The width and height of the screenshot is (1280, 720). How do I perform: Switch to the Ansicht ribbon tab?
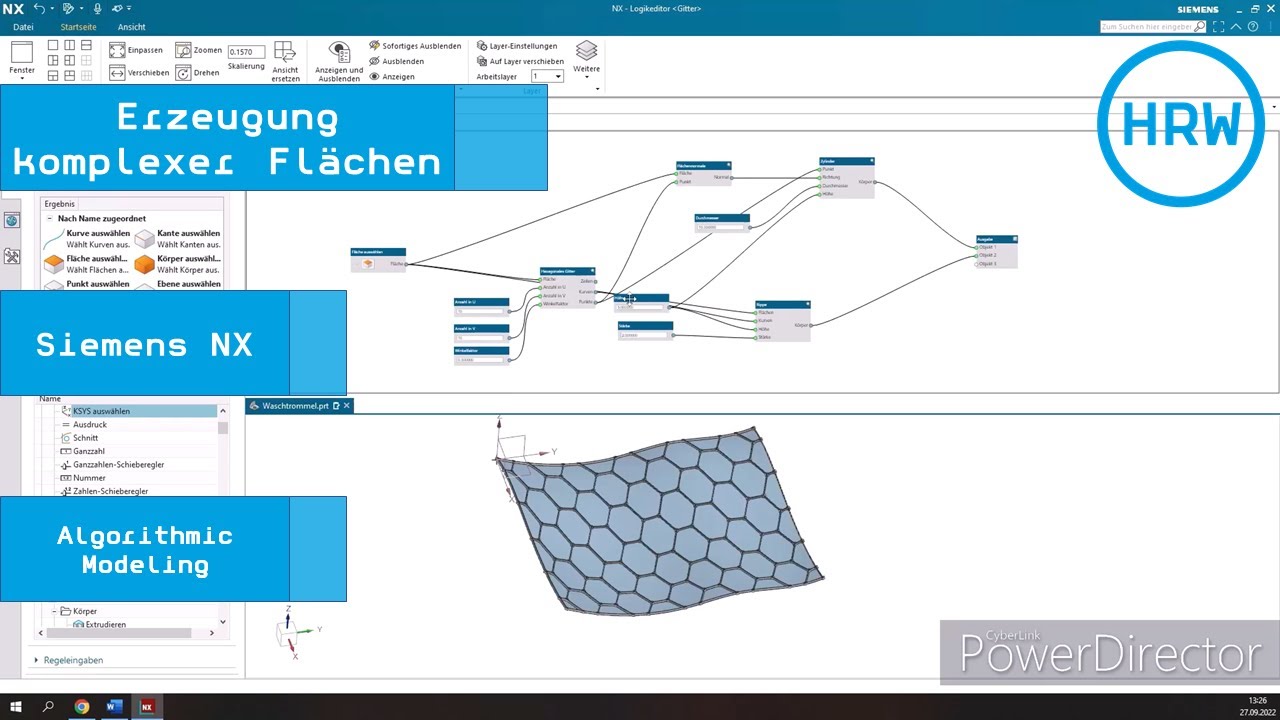pos(131,27)
